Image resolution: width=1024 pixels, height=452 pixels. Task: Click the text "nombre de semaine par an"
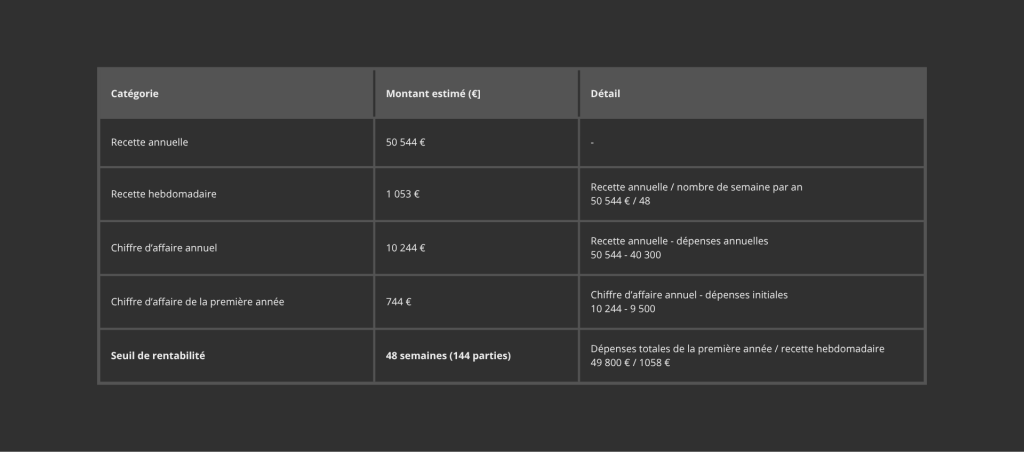pos(739,187)
